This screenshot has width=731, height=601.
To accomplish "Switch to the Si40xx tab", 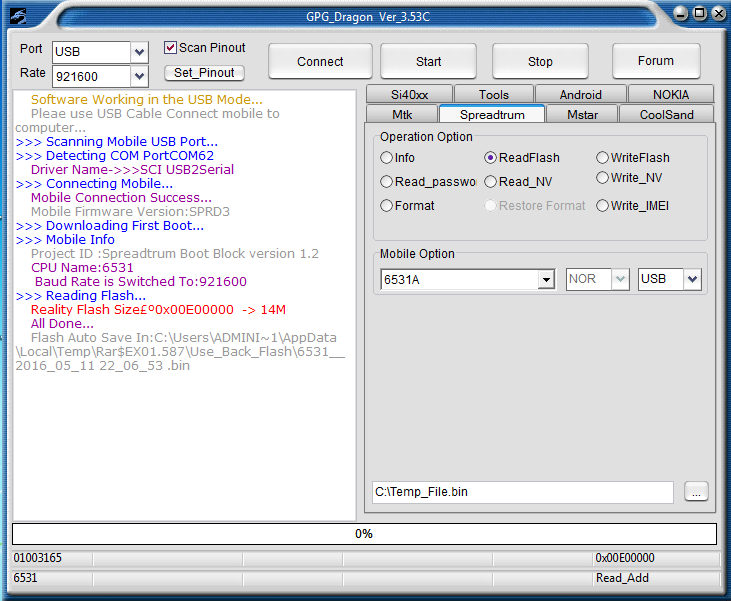I will (409, 94).
